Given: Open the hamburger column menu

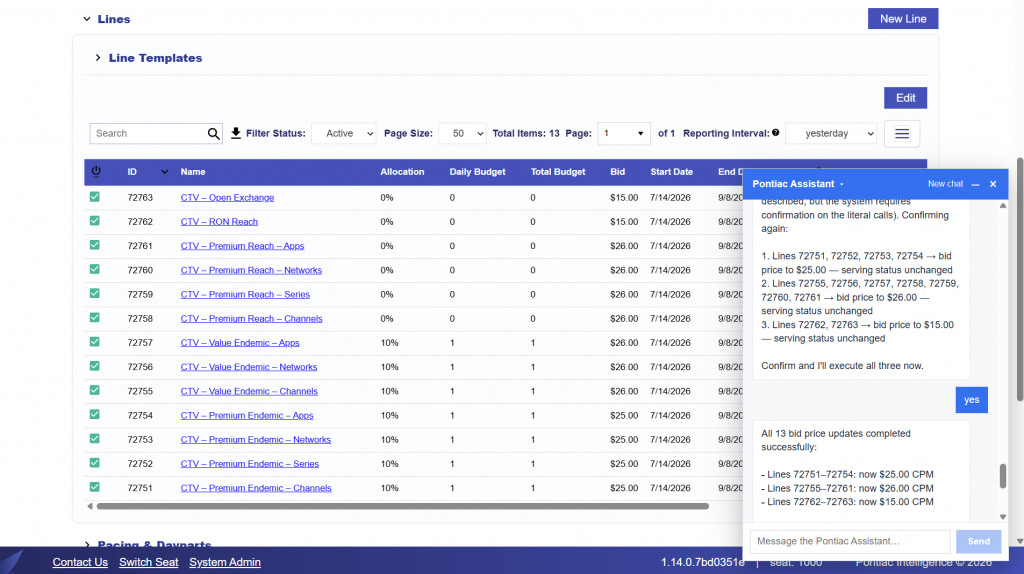Looking at the screenshot, I should pyautogui.click(x=902, y=134).
